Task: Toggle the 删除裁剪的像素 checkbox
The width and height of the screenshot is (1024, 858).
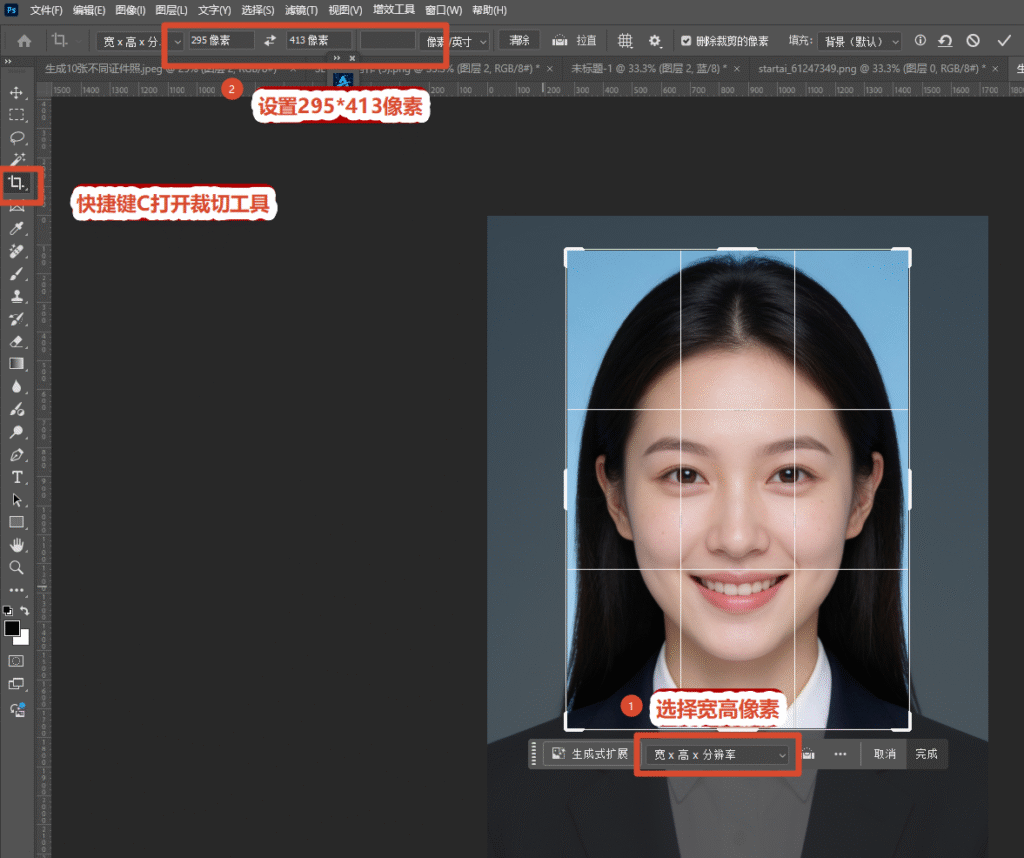Action: tap(686, 40)
